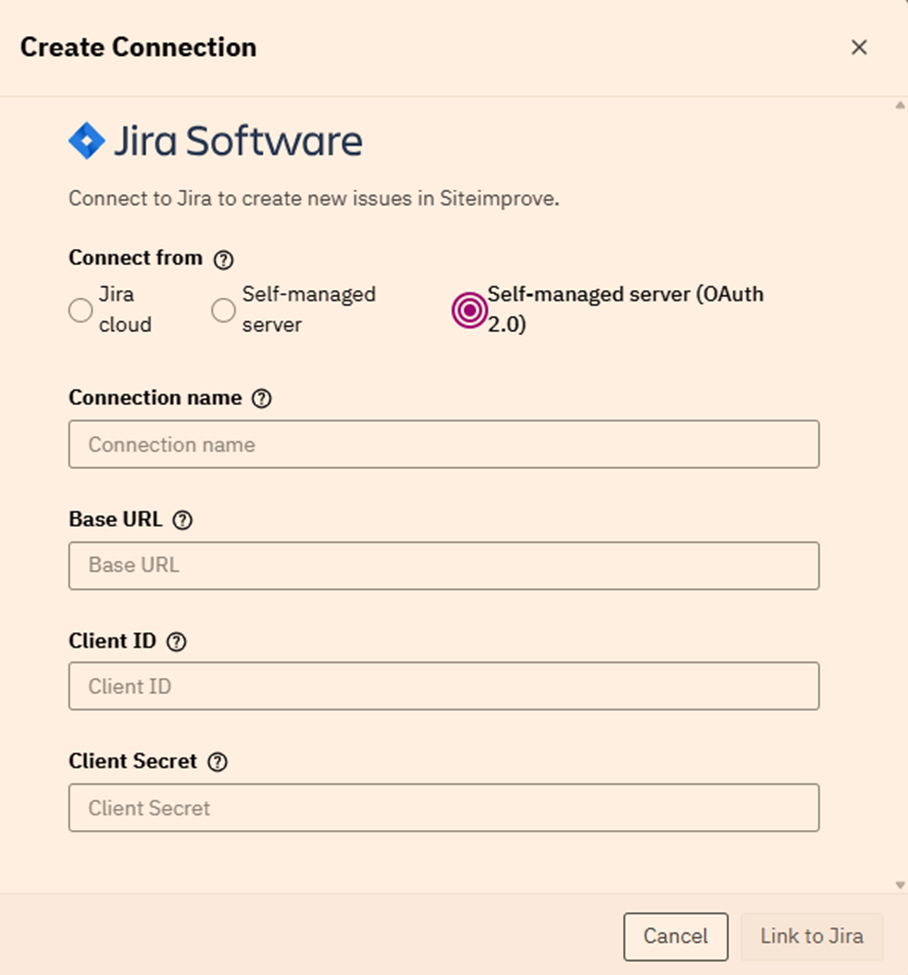
Task: Click the scrollbar up arrow
Action: pos(900,106)
